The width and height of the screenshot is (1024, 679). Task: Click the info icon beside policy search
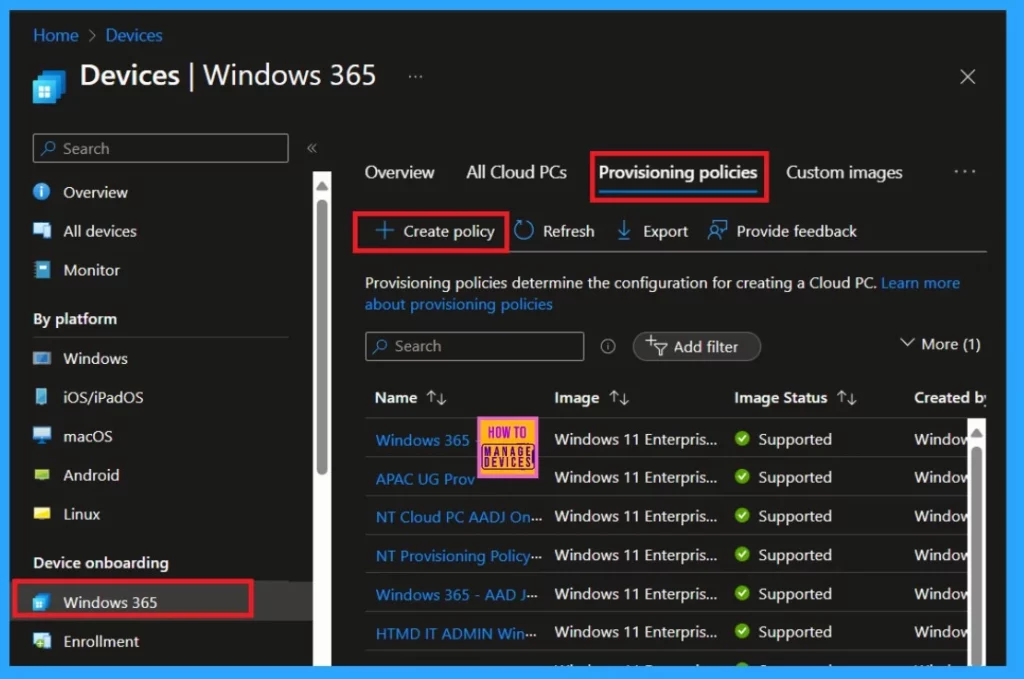point(607,346)
